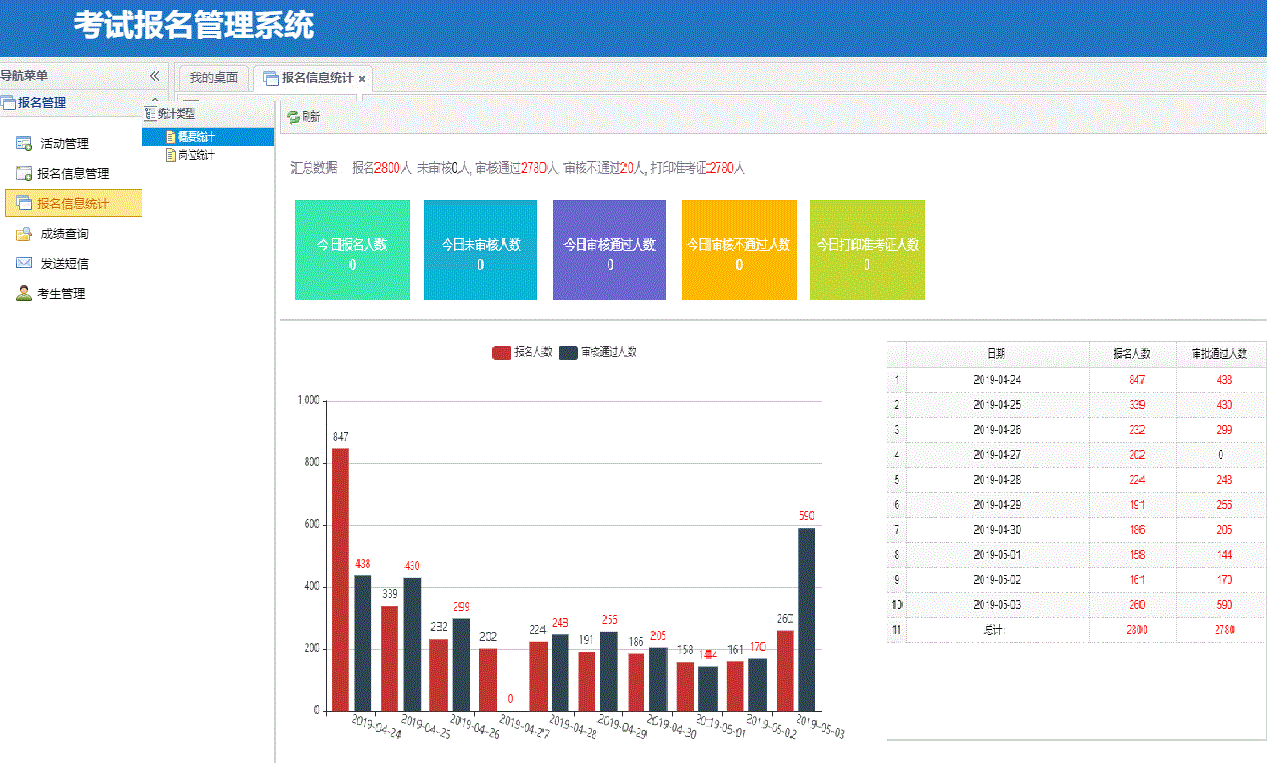Open 活动管理 icon in navigation menu
This screenshot has width=1267, height=763.
(x=24, y=144)
